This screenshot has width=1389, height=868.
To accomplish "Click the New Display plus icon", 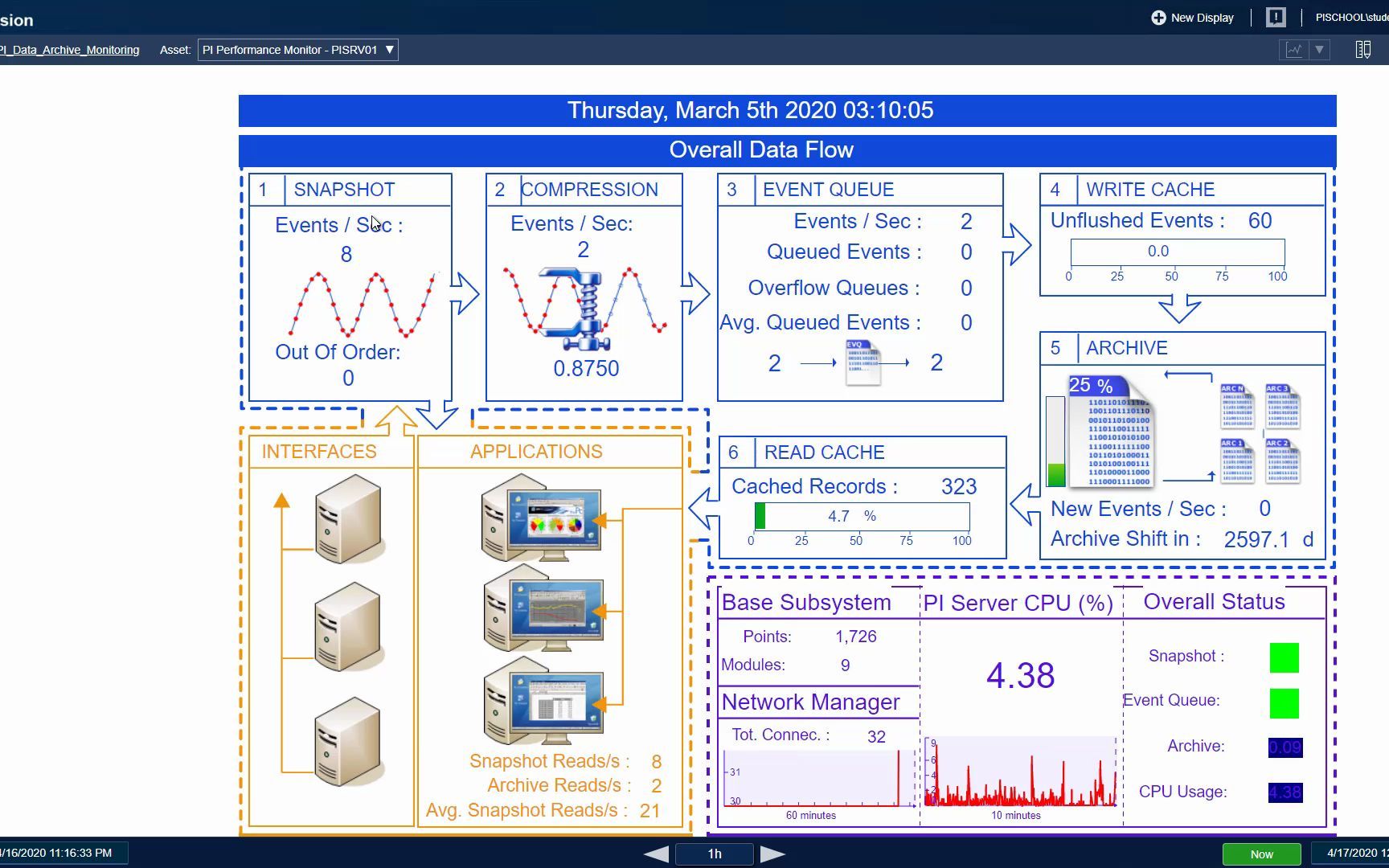I will (x=1157, y=17).
